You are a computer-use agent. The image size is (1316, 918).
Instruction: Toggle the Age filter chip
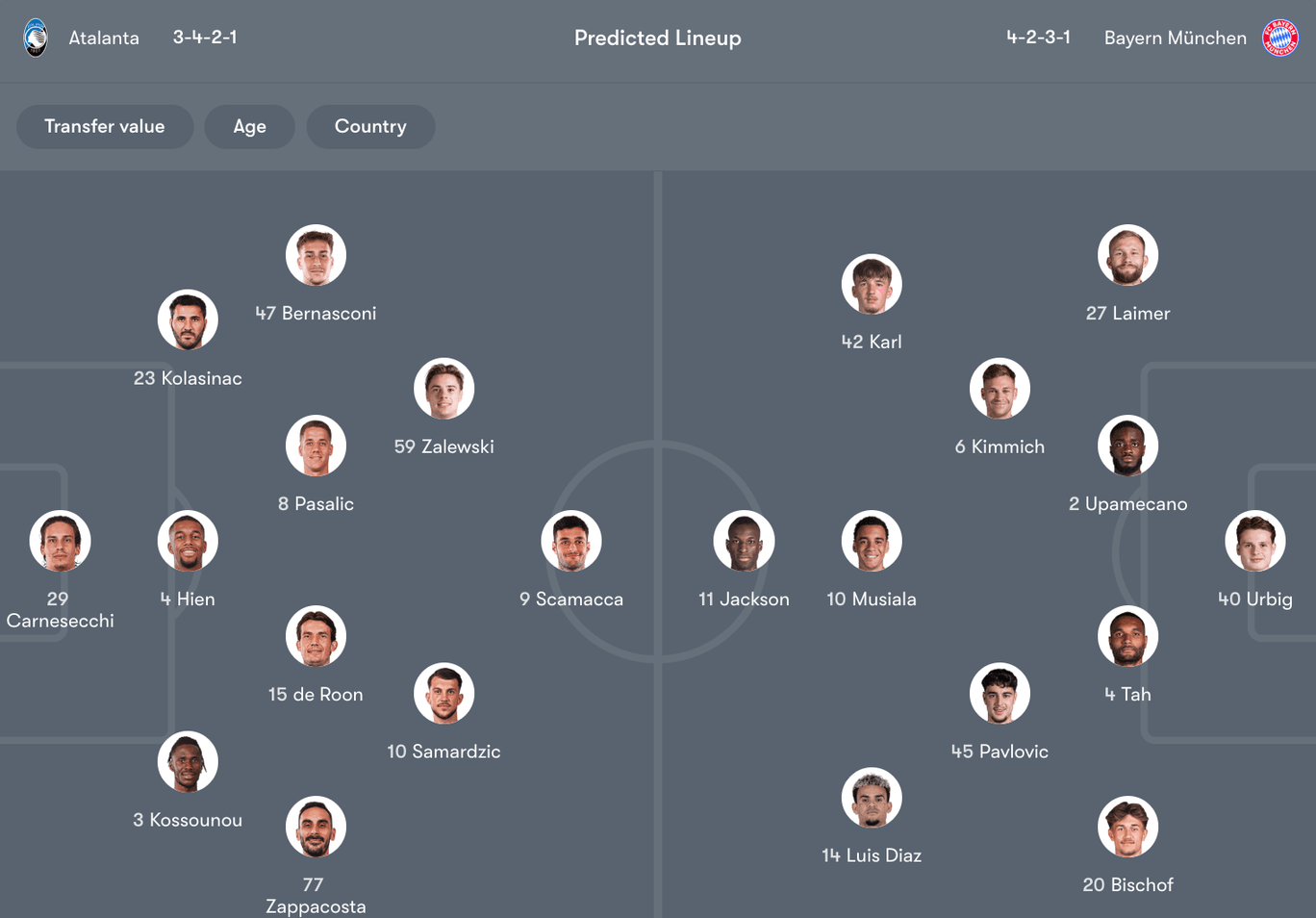(x=250, y=126)
